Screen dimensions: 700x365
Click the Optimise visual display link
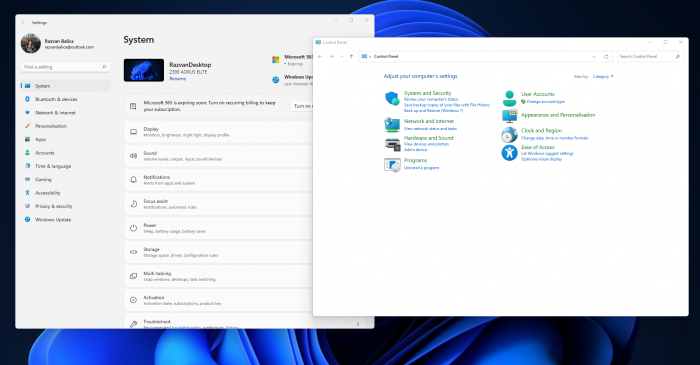542,159
